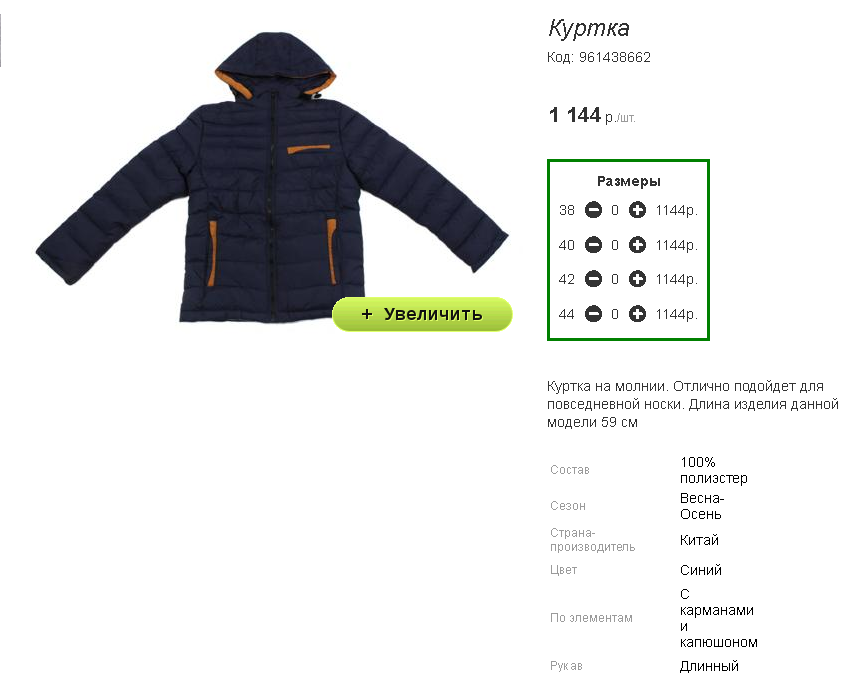
Task: Click the quantity value for size 42
Action: click(x=615, y=280)
